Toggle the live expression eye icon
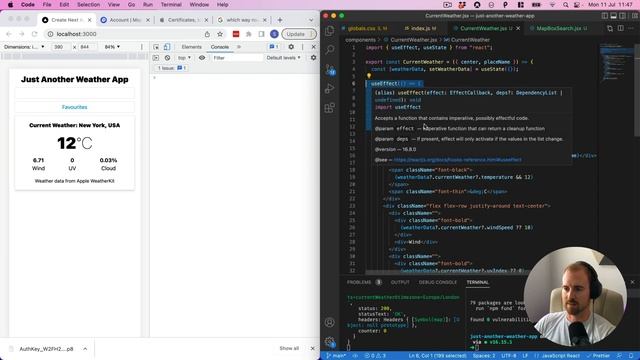The height and width of the screenshot is (360, 640). click(202, 58)
